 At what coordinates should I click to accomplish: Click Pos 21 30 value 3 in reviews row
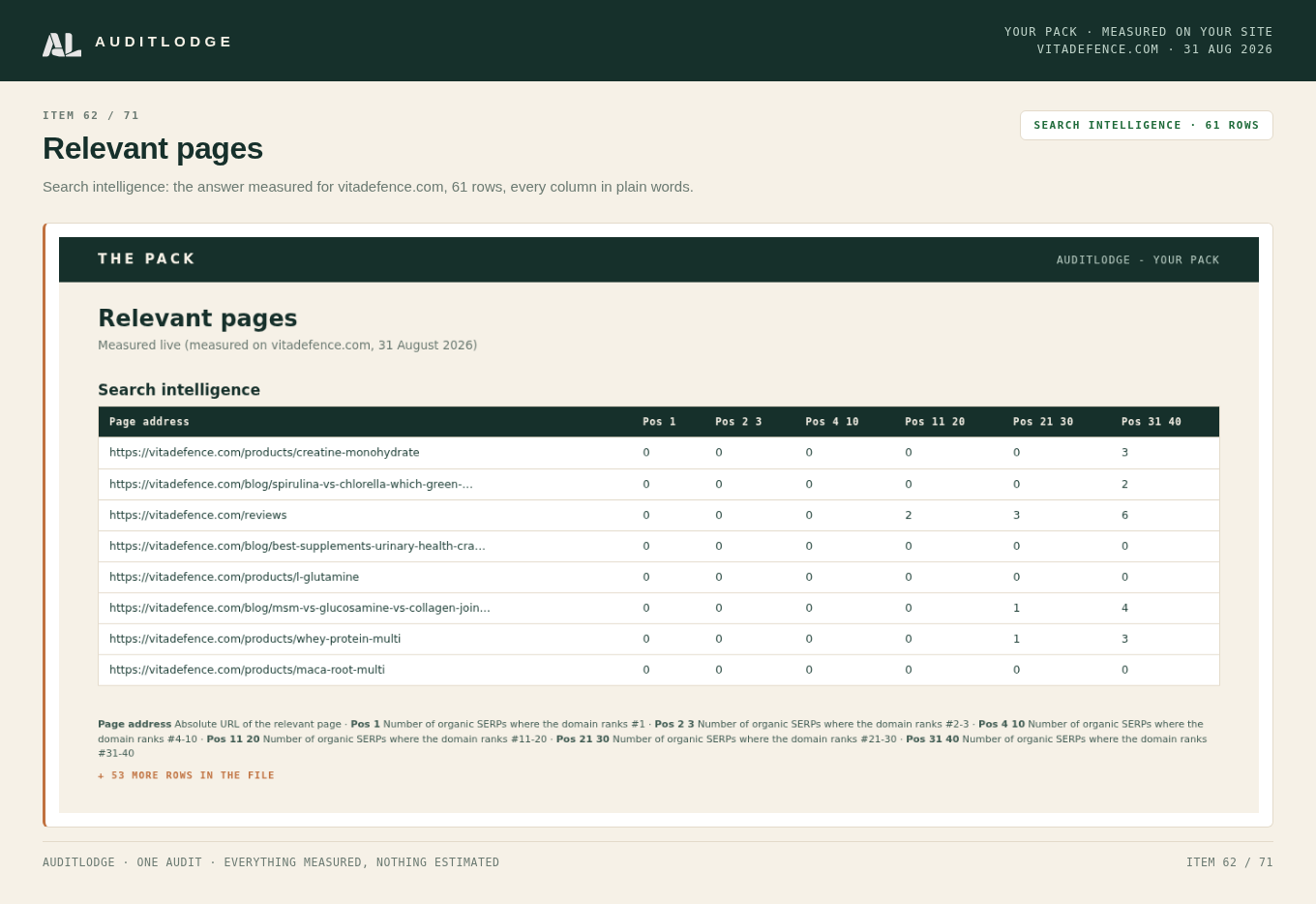click(x=1016, y=515)
